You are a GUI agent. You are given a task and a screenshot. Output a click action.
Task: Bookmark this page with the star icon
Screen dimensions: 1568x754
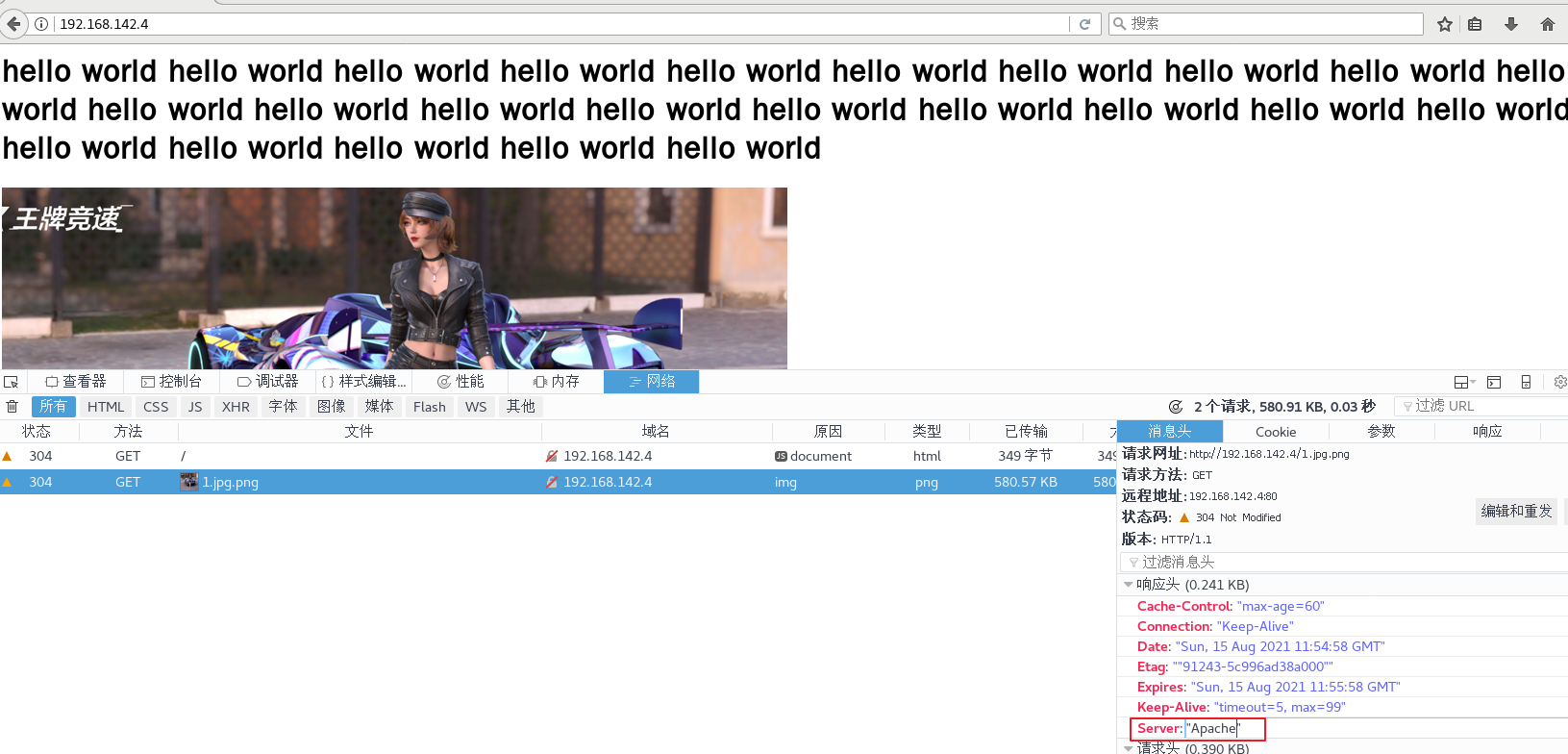(x=1444, y=24)
